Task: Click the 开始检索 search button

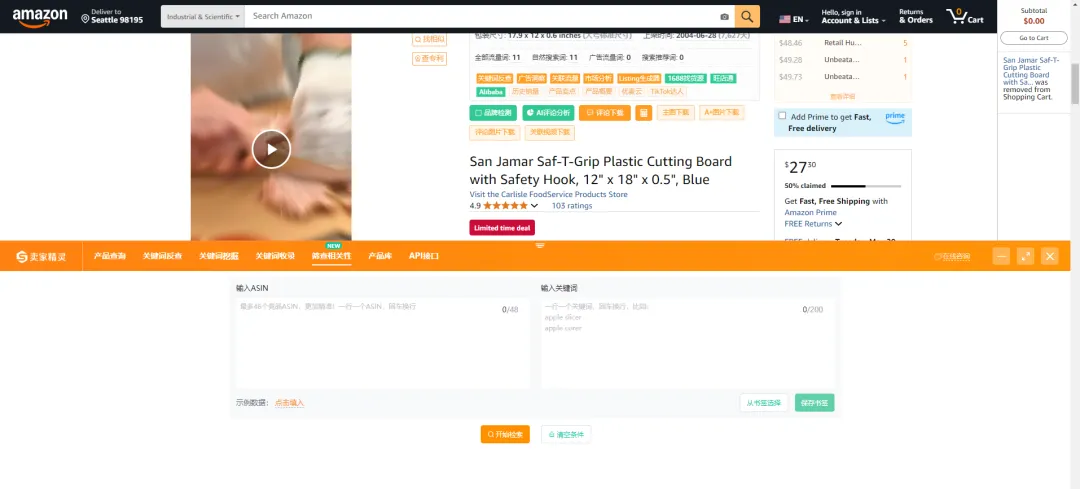Action: point(505,435)
